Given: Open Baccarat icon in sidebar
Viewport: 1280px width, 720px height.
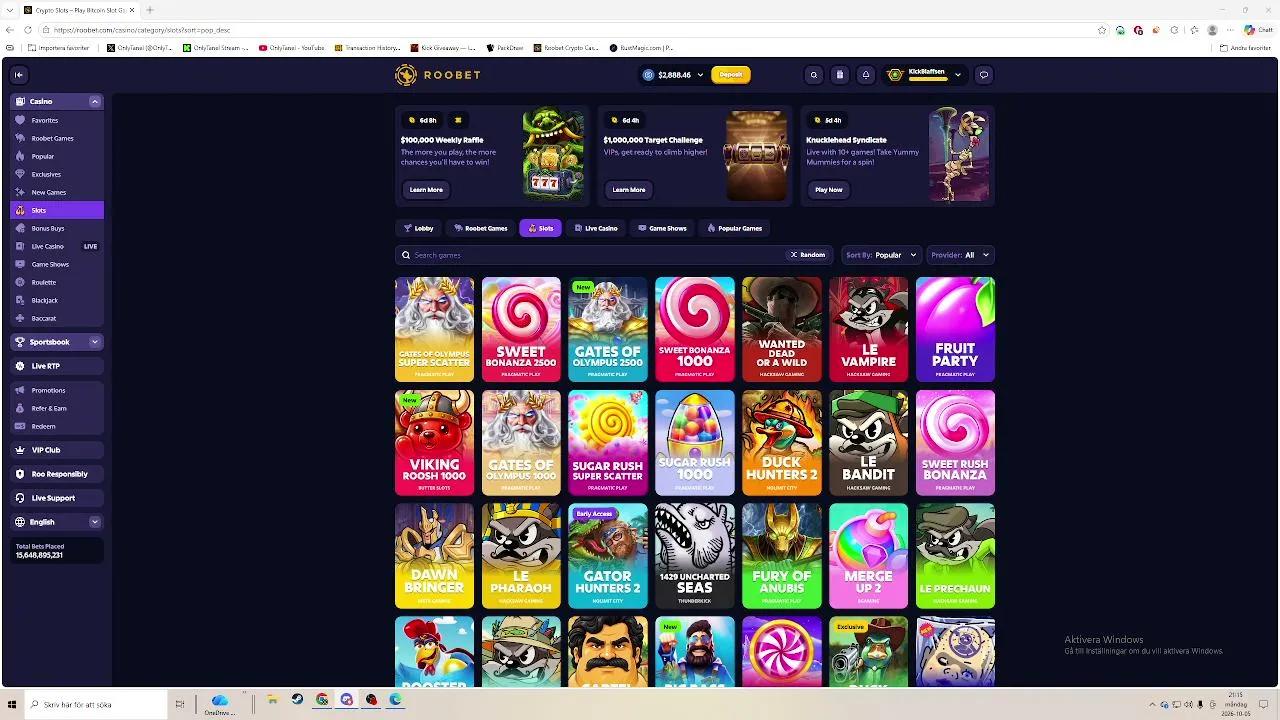Looking at the screenshot, I should click(20, 318).
